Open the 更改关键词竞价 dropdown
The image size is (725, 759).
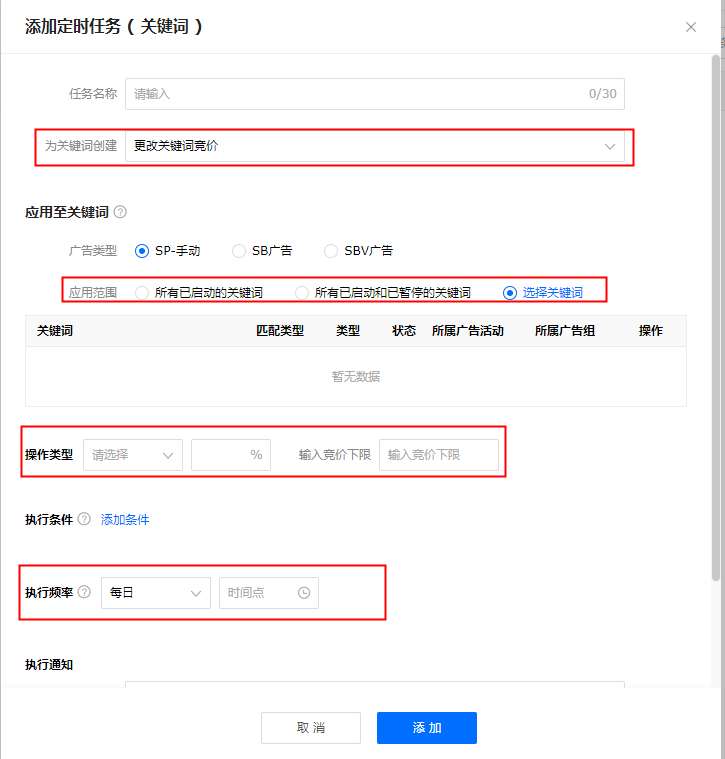click(x=374, y=146)
